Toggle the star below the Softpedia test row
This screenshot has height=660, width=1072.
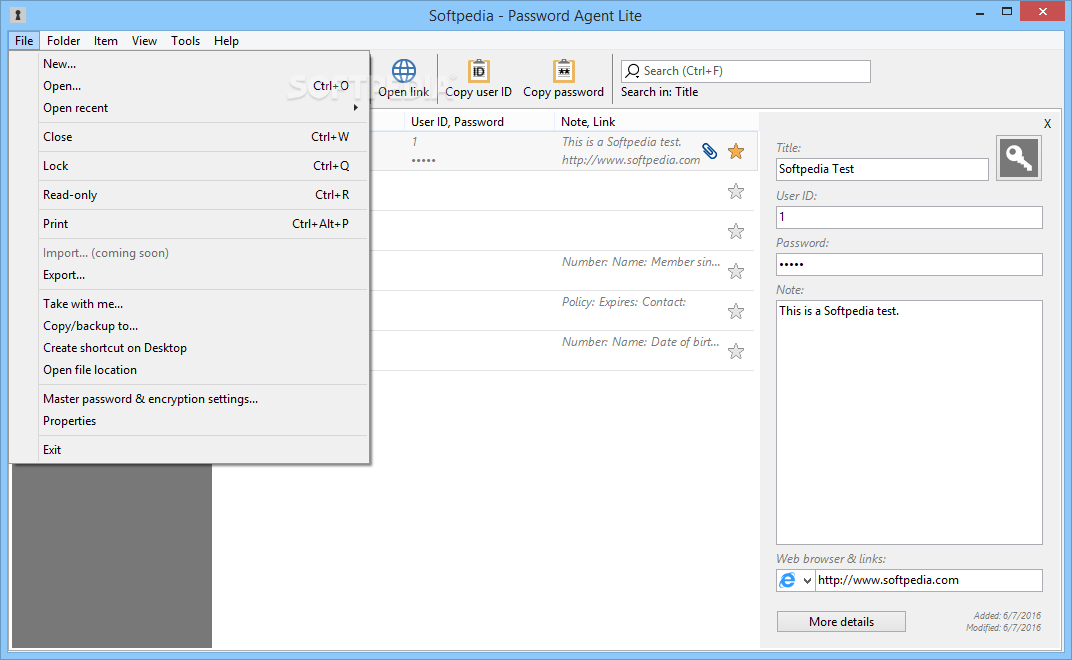pyautogui.click(x=736, y=191)
